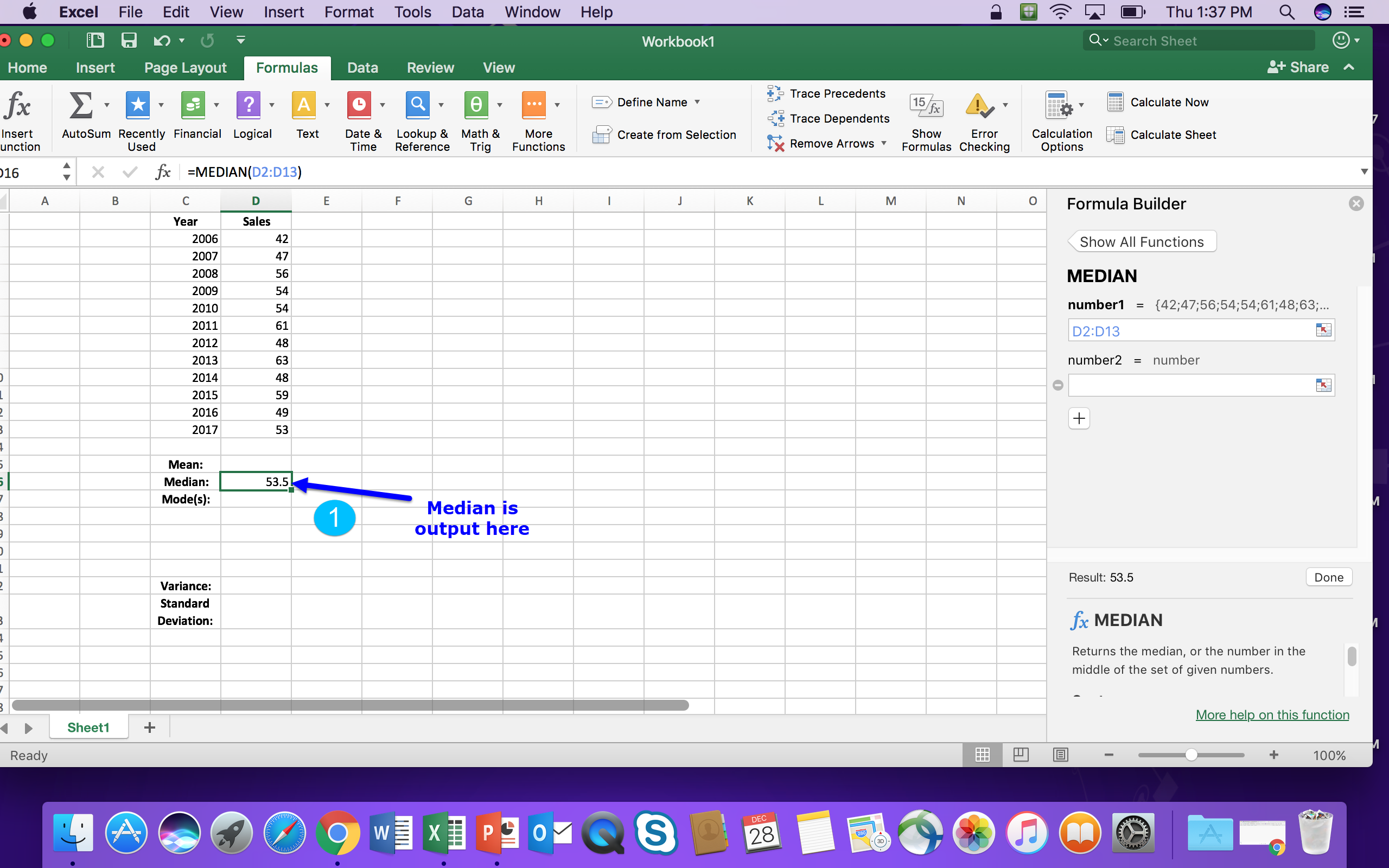
Task: Click the AutoSum sigma icon
Action: [80, 106]
